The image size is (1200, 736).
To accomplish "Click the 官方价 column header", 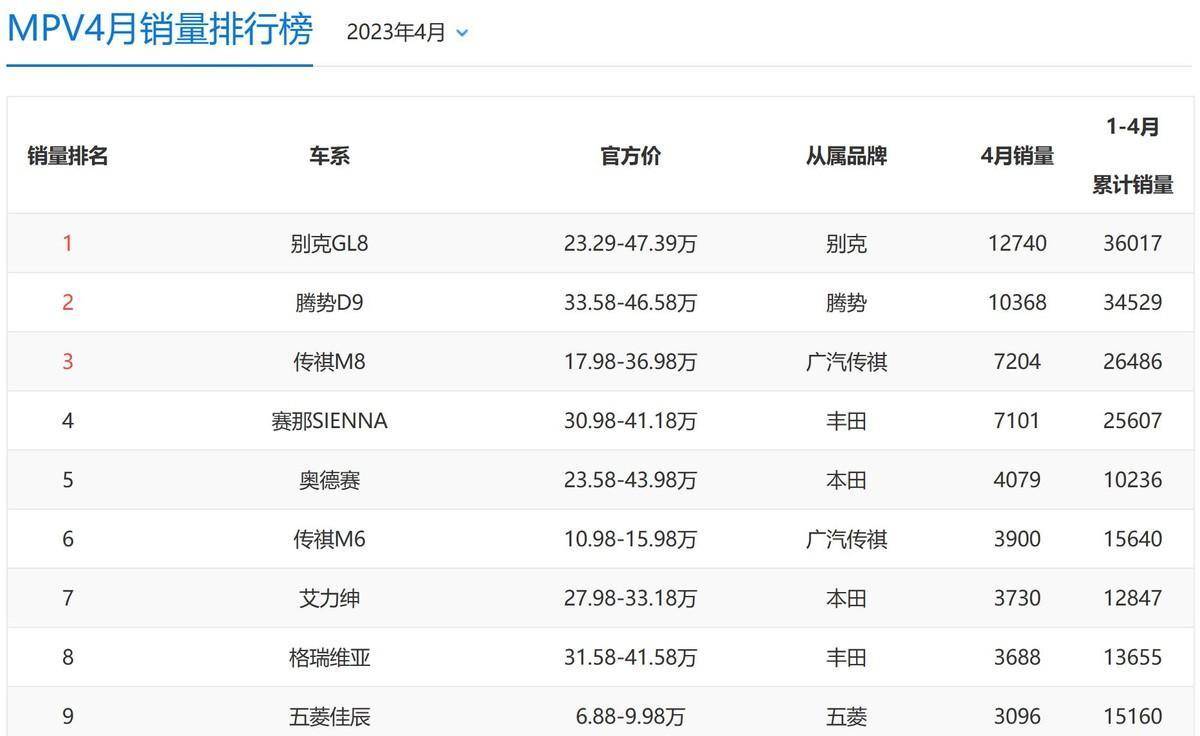I will click(630, 156).
